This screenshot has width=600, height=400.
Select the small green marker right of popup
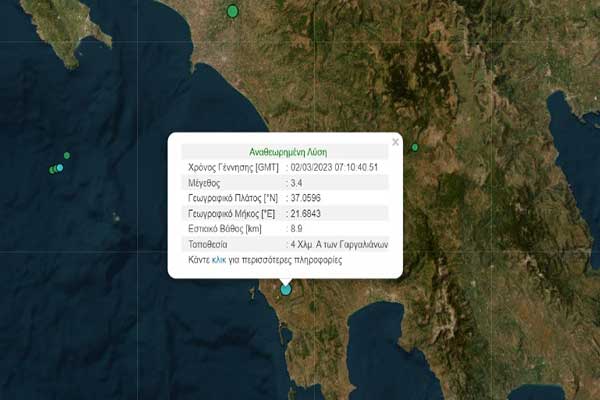(x=414, y=149)
